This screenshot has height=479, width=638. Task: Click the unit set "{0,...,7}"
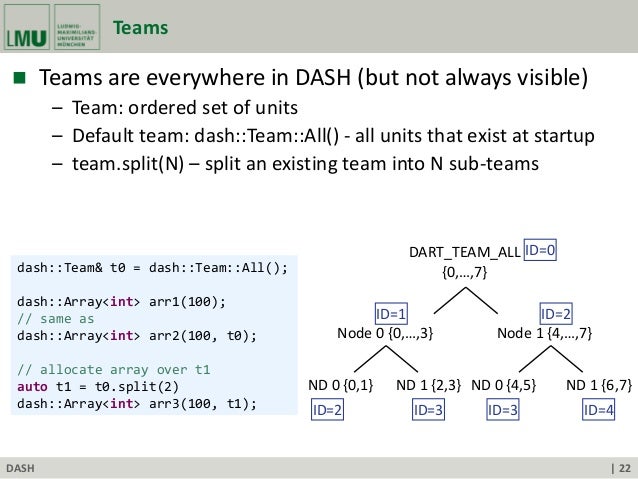pyautogui.click(x=465, y=272)
